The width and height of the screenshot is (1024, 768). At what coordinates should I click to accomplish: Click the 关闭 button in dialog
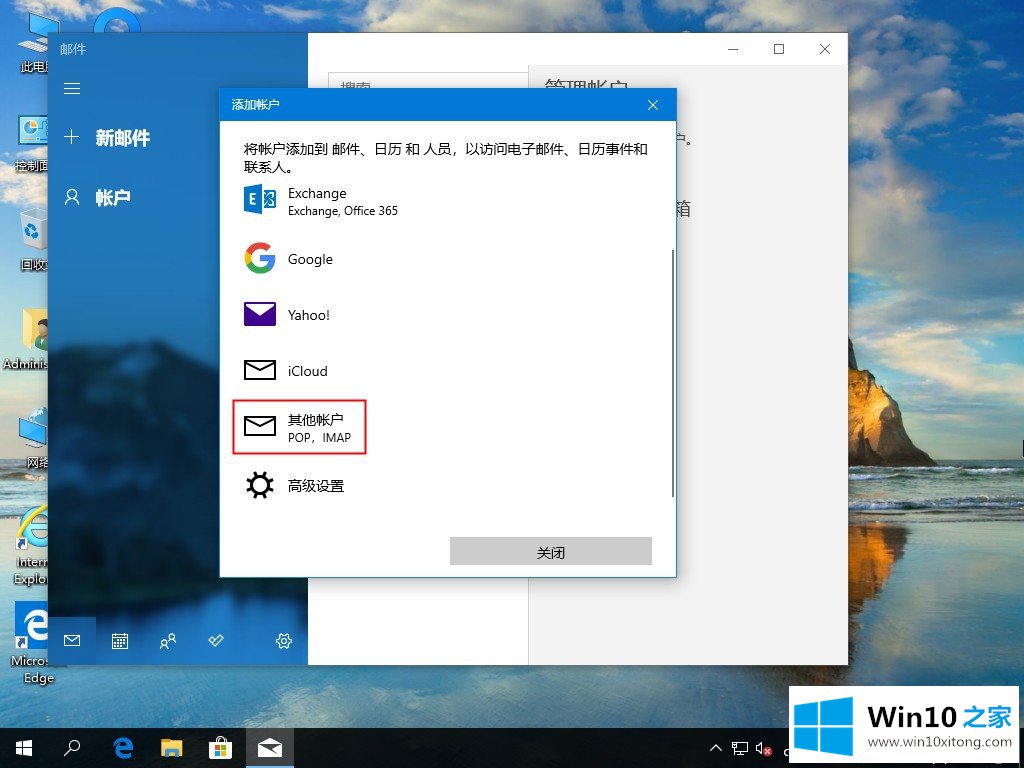(x=551, y=551)
